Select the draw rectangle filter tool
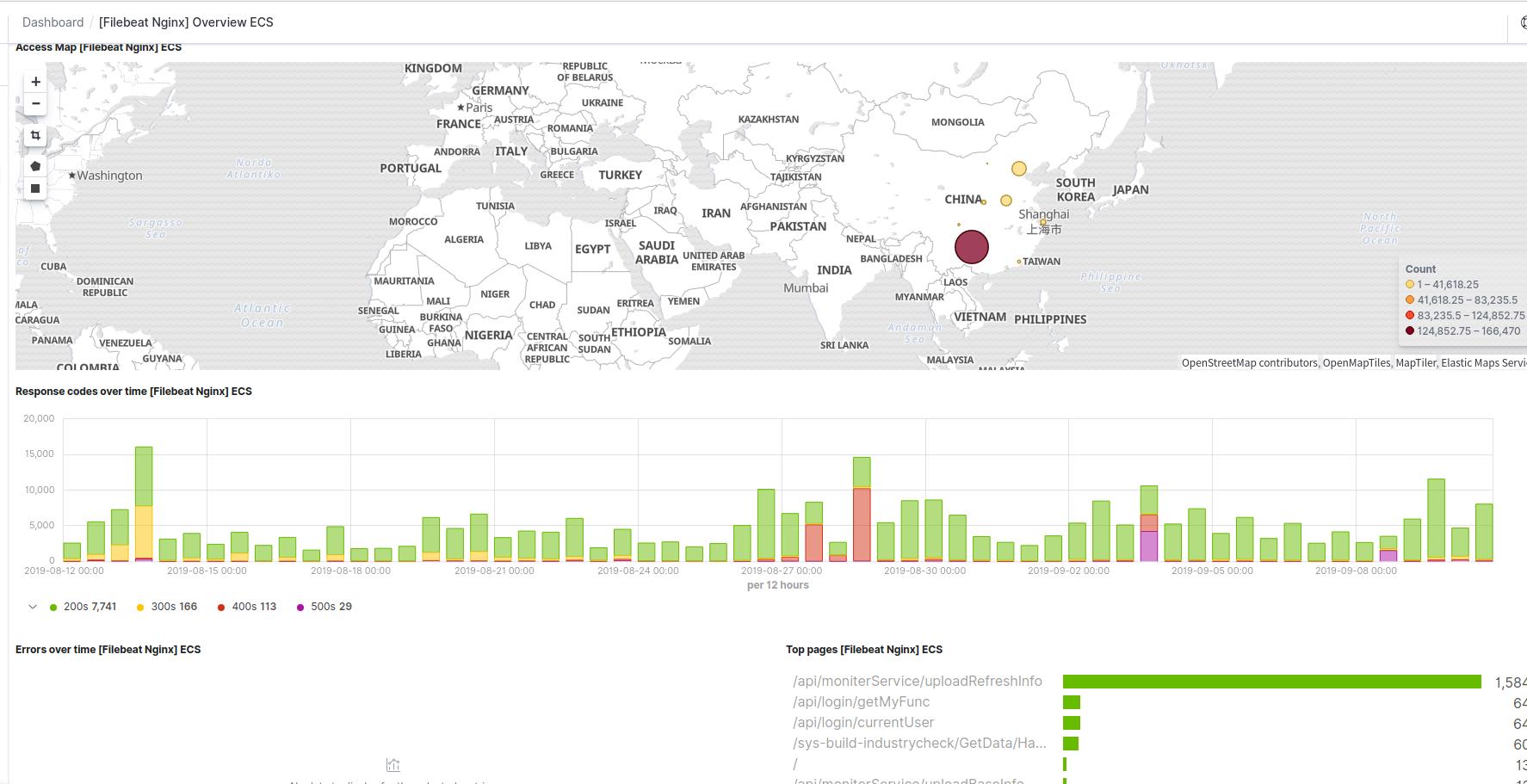 click(35, 188)
